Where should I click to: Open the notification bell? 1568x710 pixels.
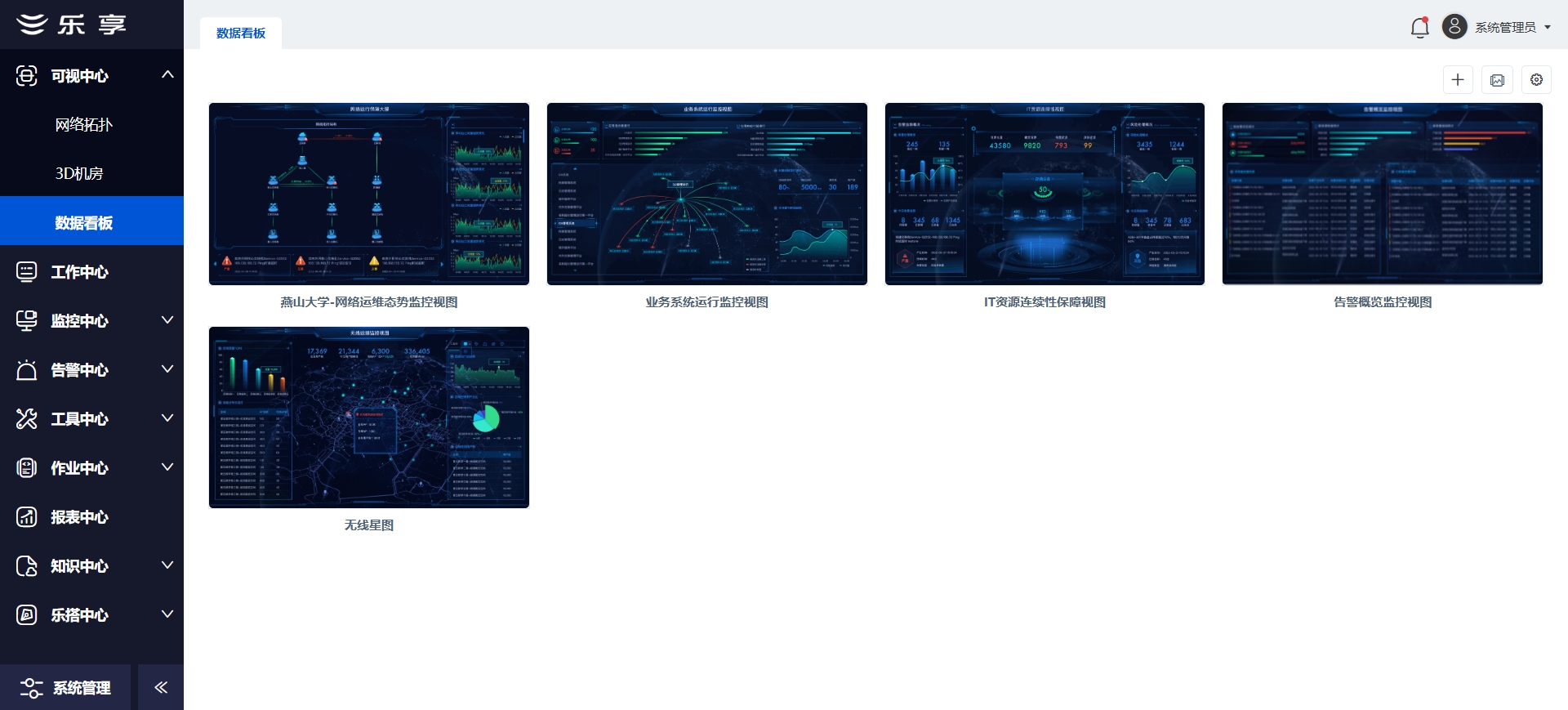pyautogui.click(x=1419, y=28)
